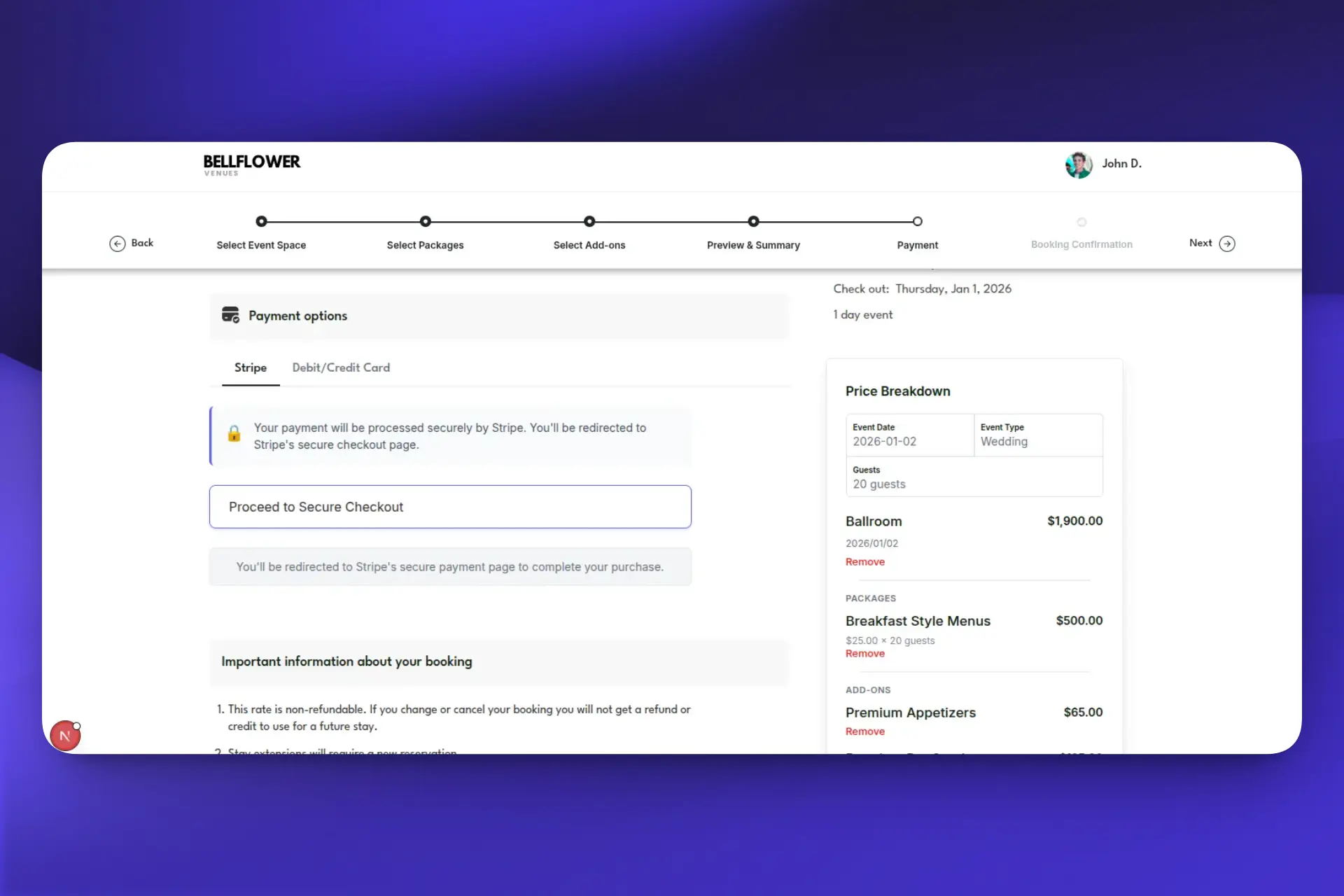Screen dimensions: 1344x896
Task: Click the Booking Confirmation step dot
Action: pos(1081,222)
